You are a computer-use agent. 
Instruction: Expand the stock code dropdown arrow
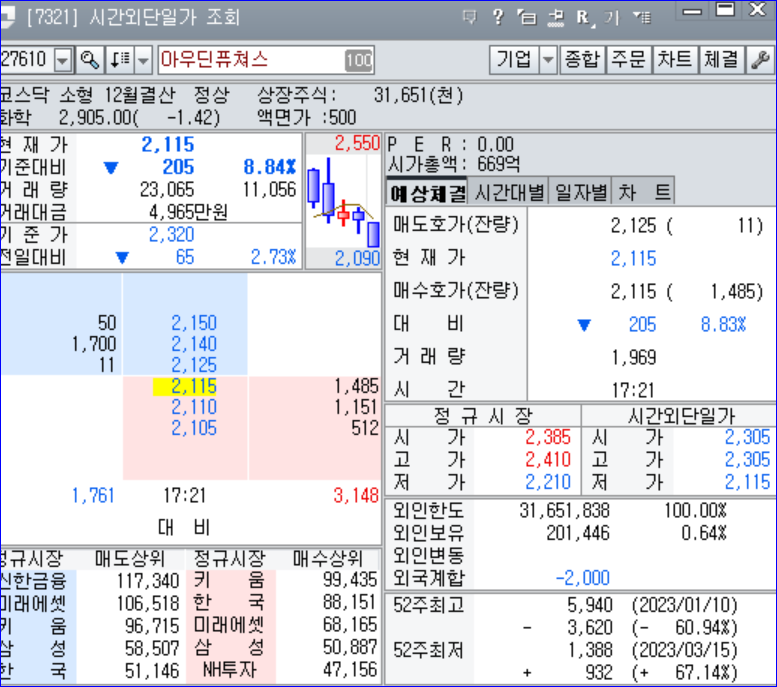click(x=63, y=60)
